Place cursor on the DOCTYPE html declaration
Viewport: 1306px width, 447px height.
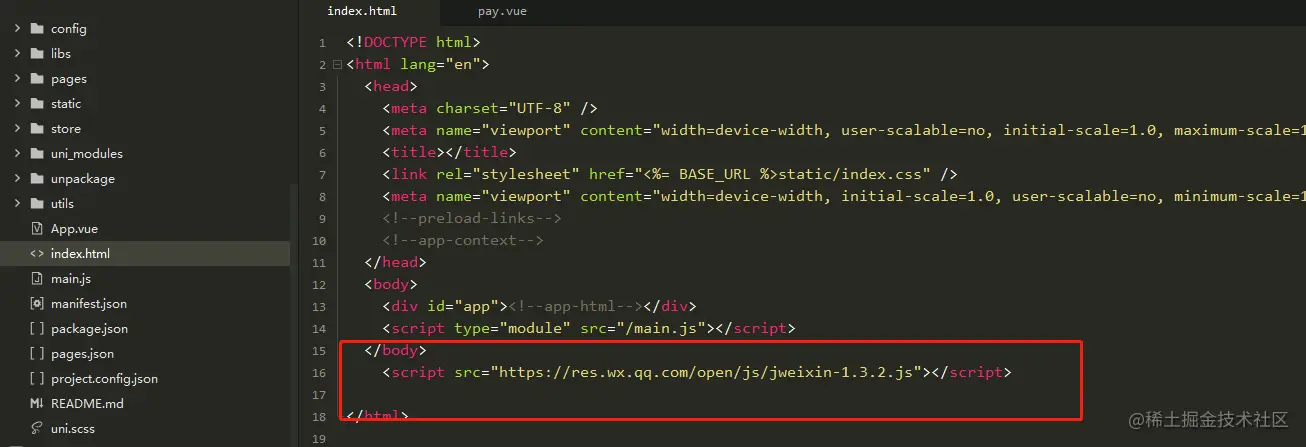coord(414,43)
